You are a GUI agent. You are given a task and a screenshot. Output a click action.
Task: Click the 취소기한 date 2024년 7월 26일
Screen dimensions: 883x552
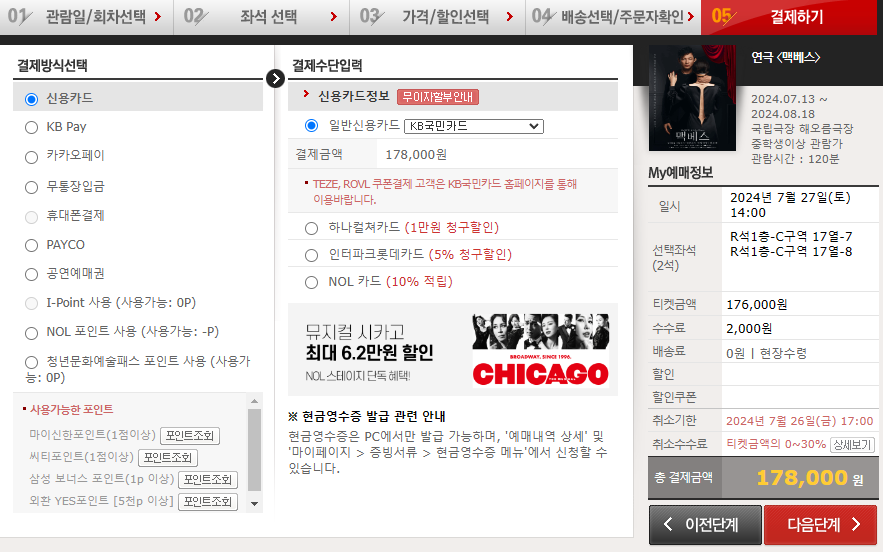[799, 421]
